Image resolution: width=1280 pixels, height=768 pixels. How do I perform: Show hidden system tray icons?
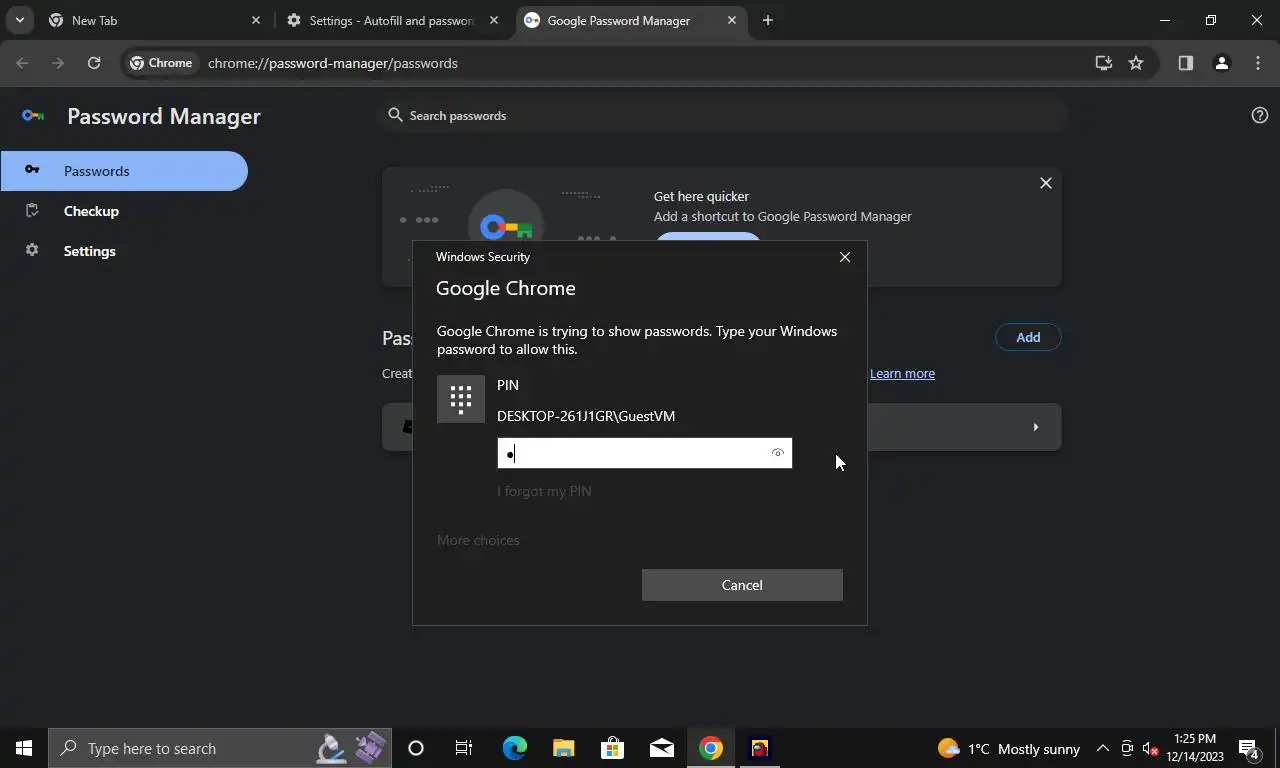(x=1103, y=748)
